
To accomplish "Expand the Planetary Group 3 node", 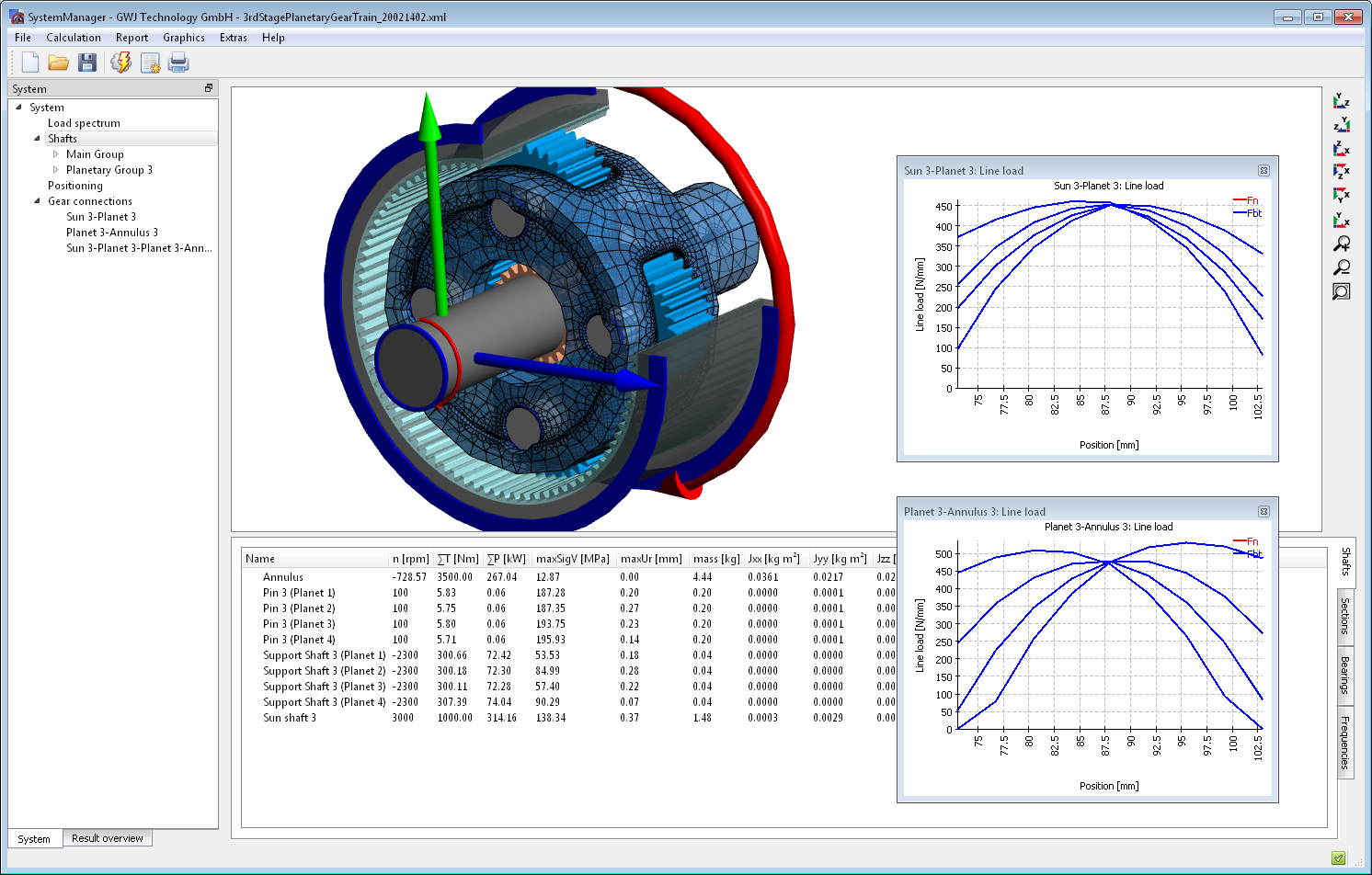I will click(55, 170).
